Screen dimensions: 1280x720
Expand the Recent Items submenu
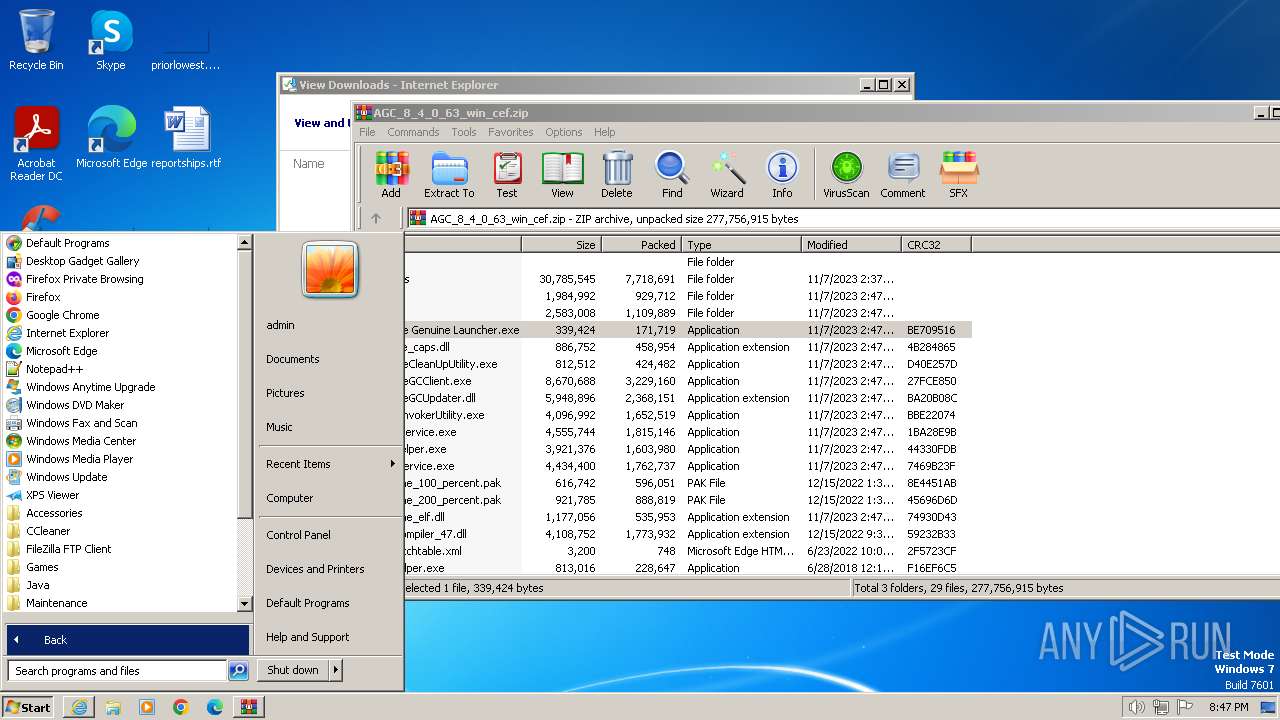392,464
